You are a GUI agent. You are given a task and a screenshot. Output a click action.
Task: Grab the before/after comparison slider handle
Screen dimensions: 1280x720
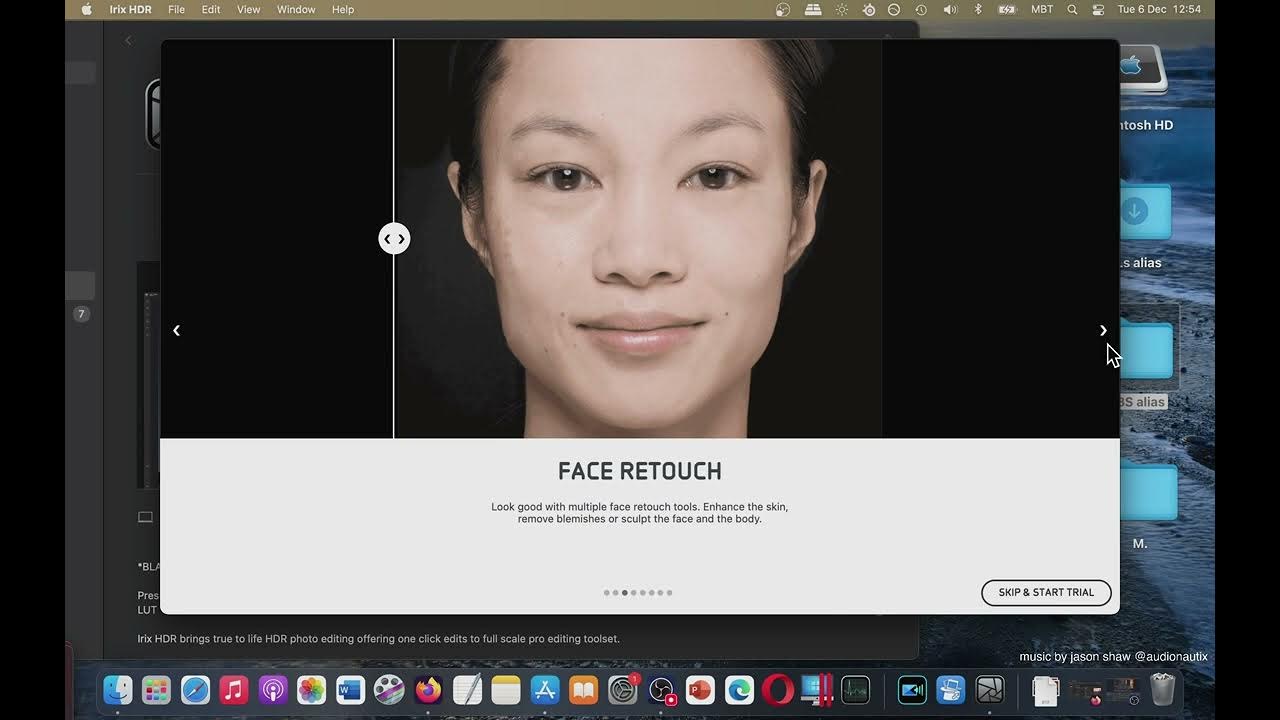point(394,238)
